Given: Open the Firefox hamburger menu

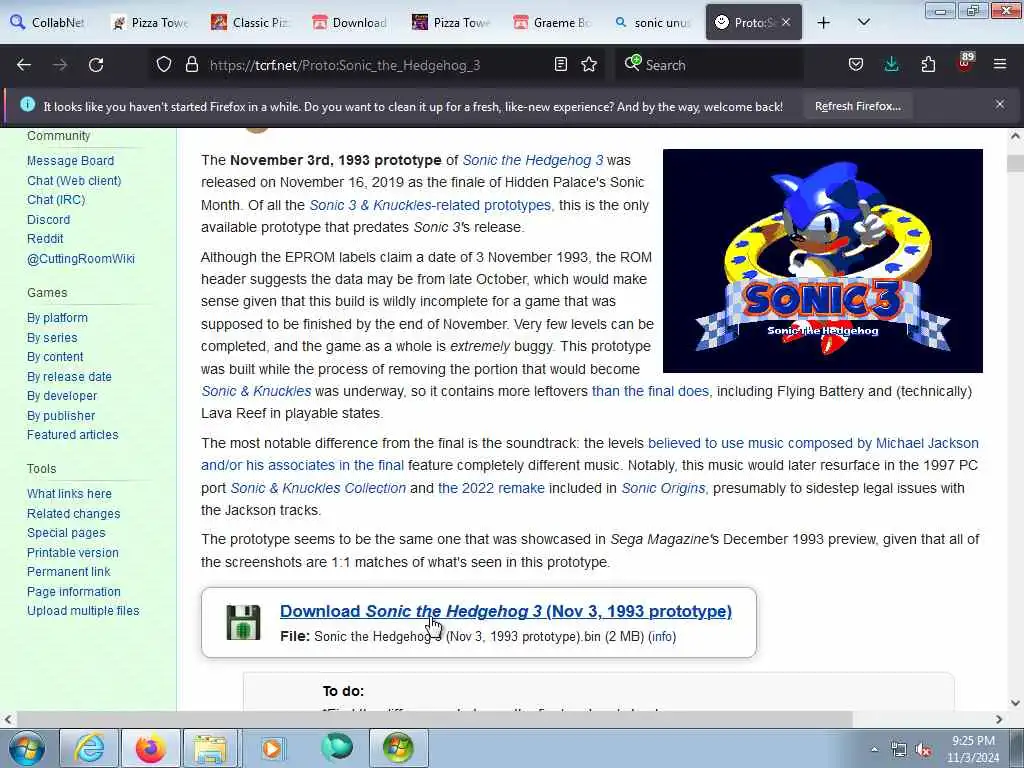Looking at the screenshot, I should (x=1000, y=65).
